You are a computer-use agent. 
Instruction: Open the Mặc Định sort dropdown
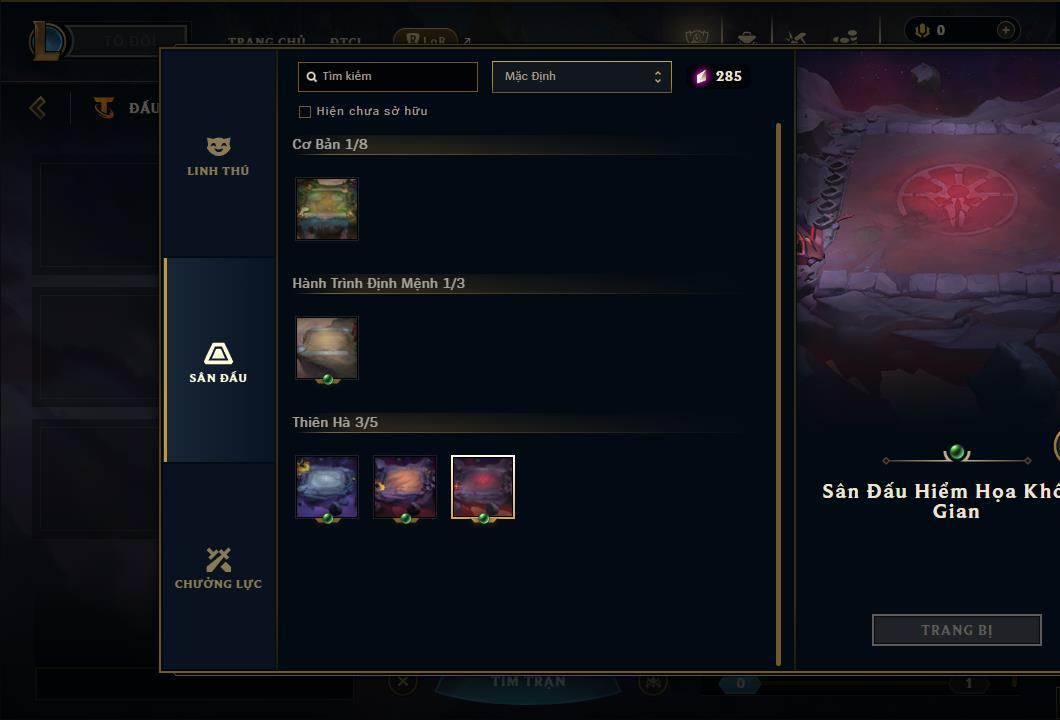(x=581, y=76)
